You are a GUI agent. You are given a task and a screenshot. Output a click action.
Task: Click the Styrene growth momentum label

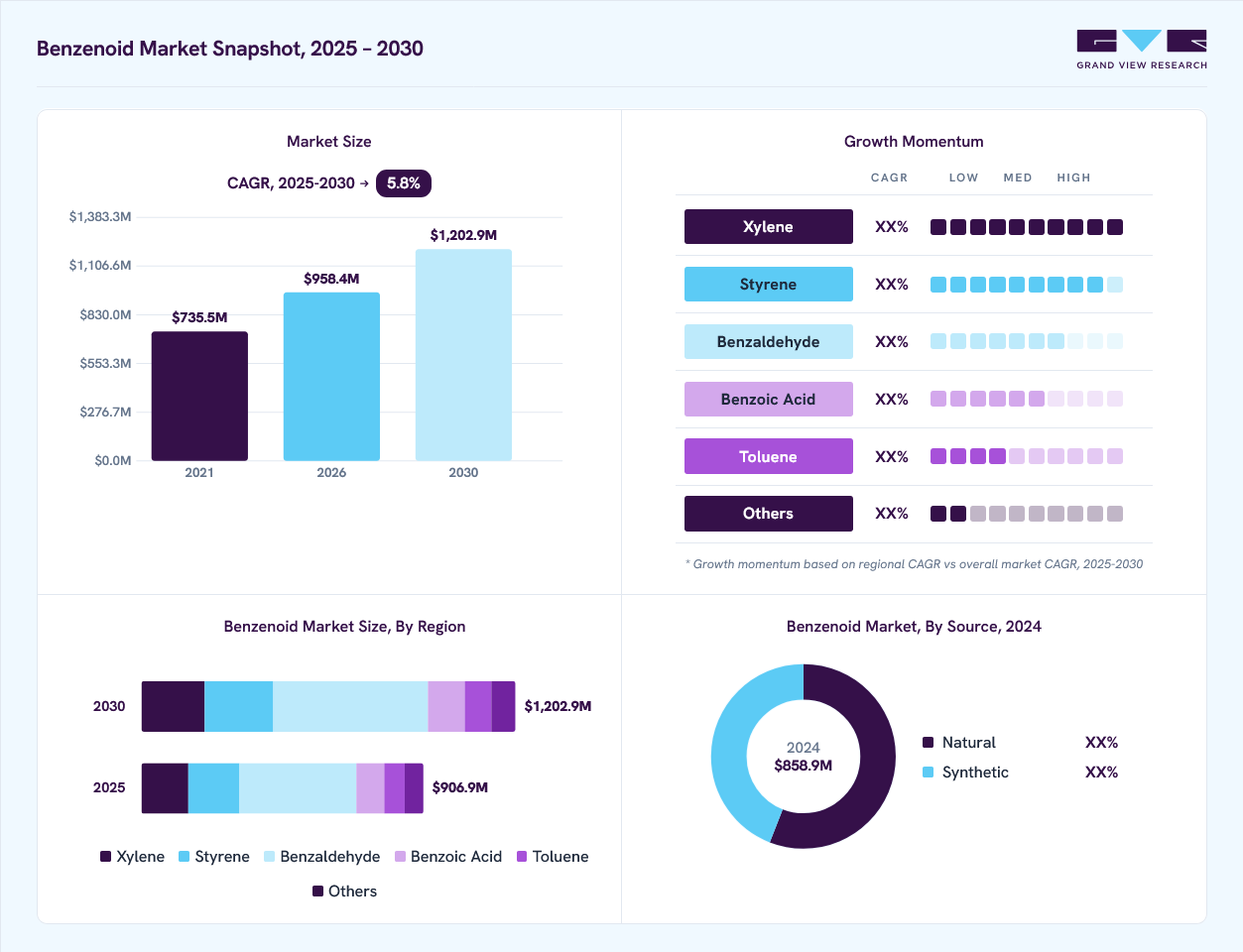point(769,284)
